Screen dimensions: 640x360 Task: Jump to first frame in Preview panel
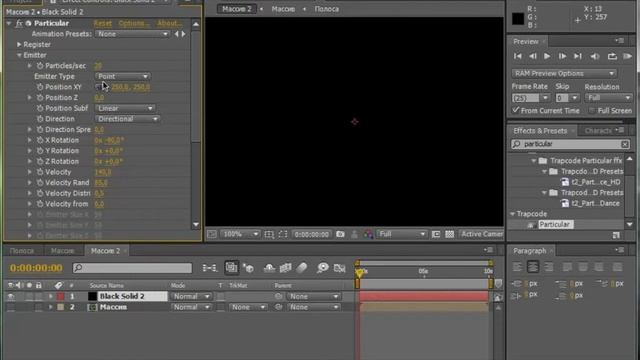click(518, 56)
